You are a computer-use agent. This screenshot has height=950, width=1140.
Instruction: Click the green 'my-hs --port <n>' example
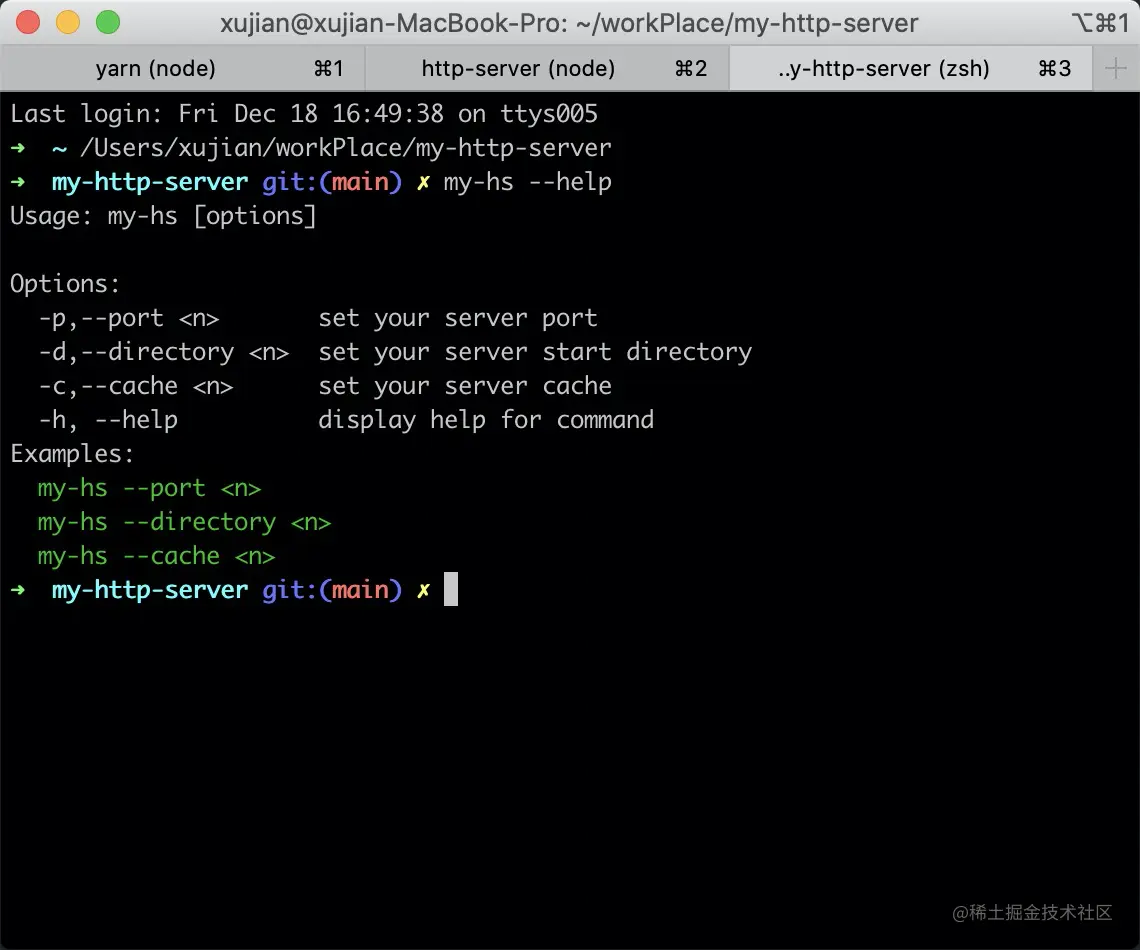pyautogui.click(x=149, y=488)
